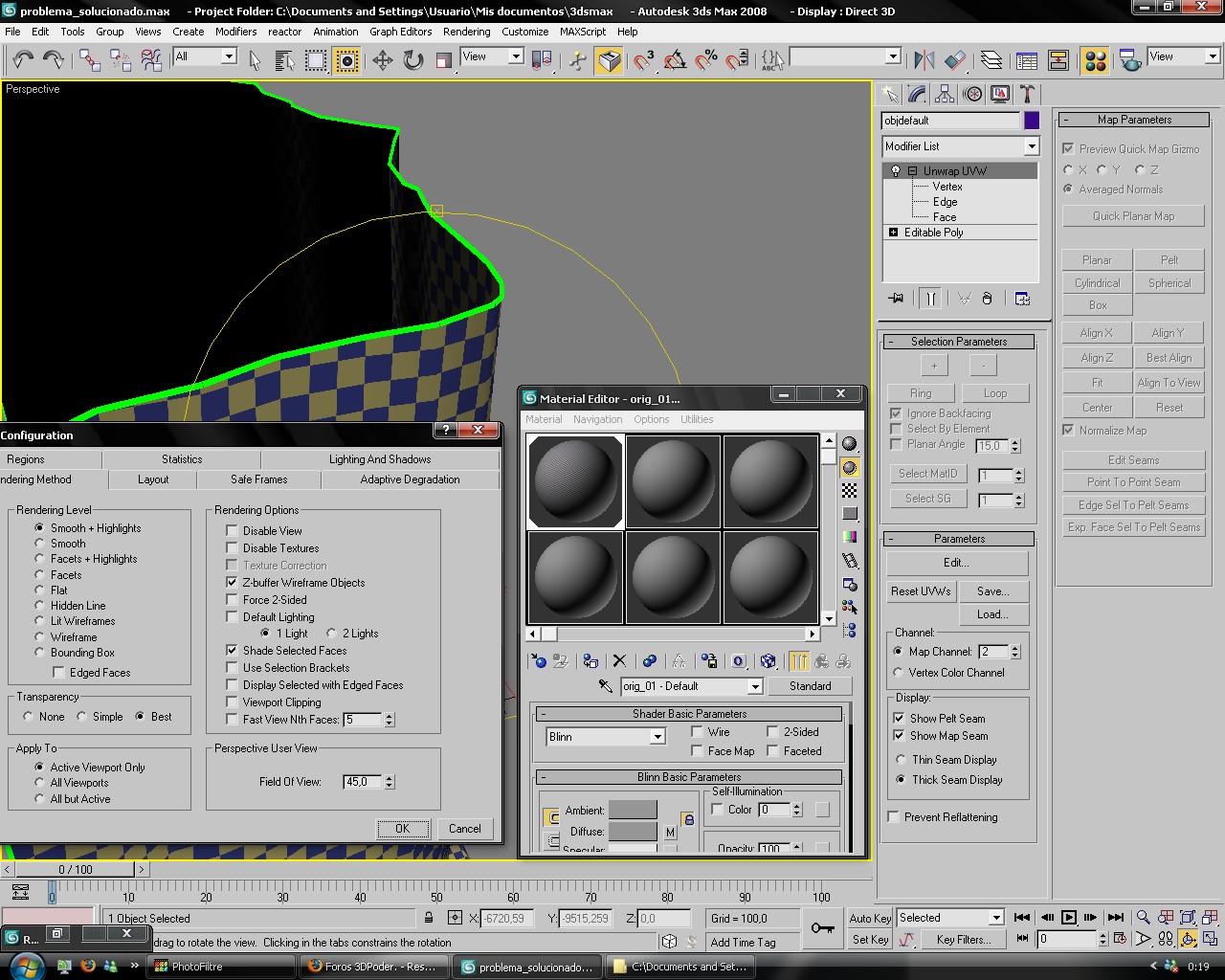Click Assign Material to Selection icon
This screenshot has height=980, width=1225.
tap(590, 660)
